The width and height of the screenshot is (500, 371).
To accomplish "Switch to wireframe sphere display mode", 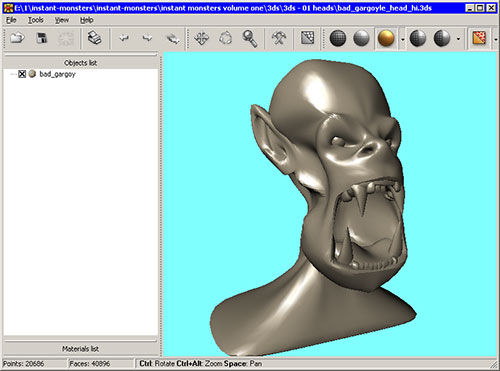I will click(x=338, y=38).
